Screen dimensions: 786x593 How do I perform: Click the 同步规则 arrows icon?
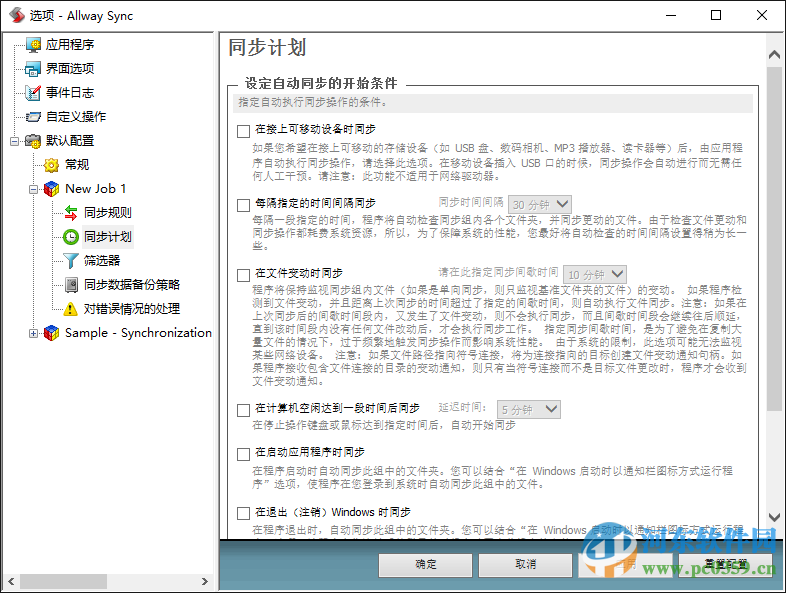click(x=71, y=213)
